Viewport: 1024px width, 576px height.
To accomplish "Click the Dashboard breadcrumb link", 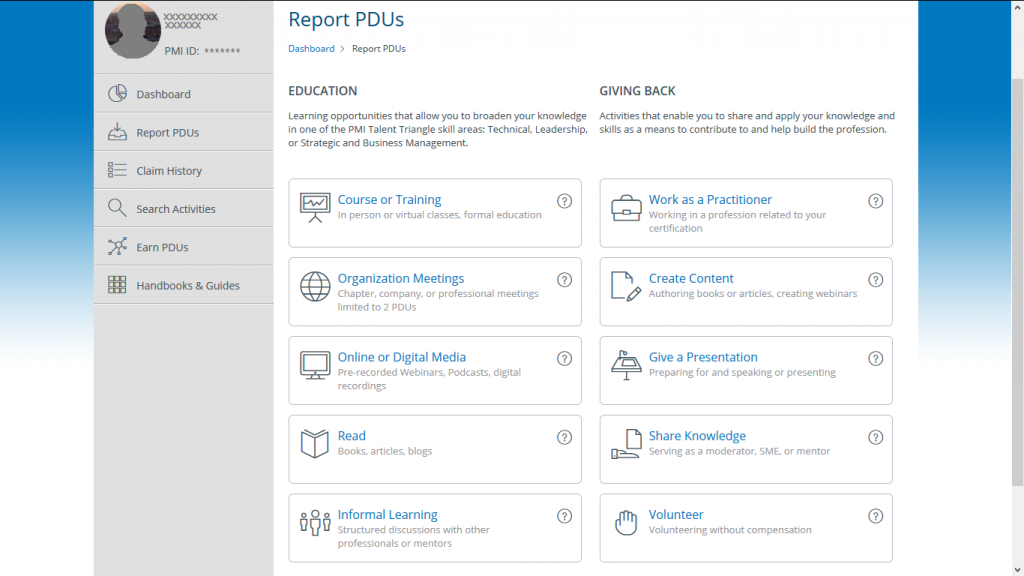I will click(x=311, y=48).
